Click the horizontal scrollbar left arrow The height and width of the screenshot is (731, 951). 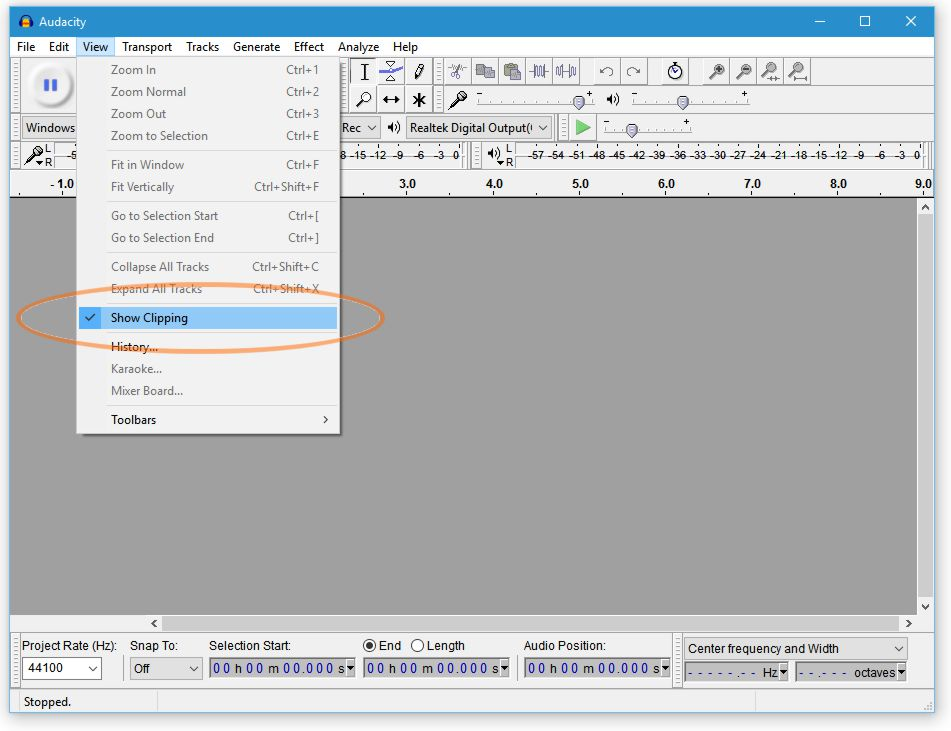tap(155, 623)
